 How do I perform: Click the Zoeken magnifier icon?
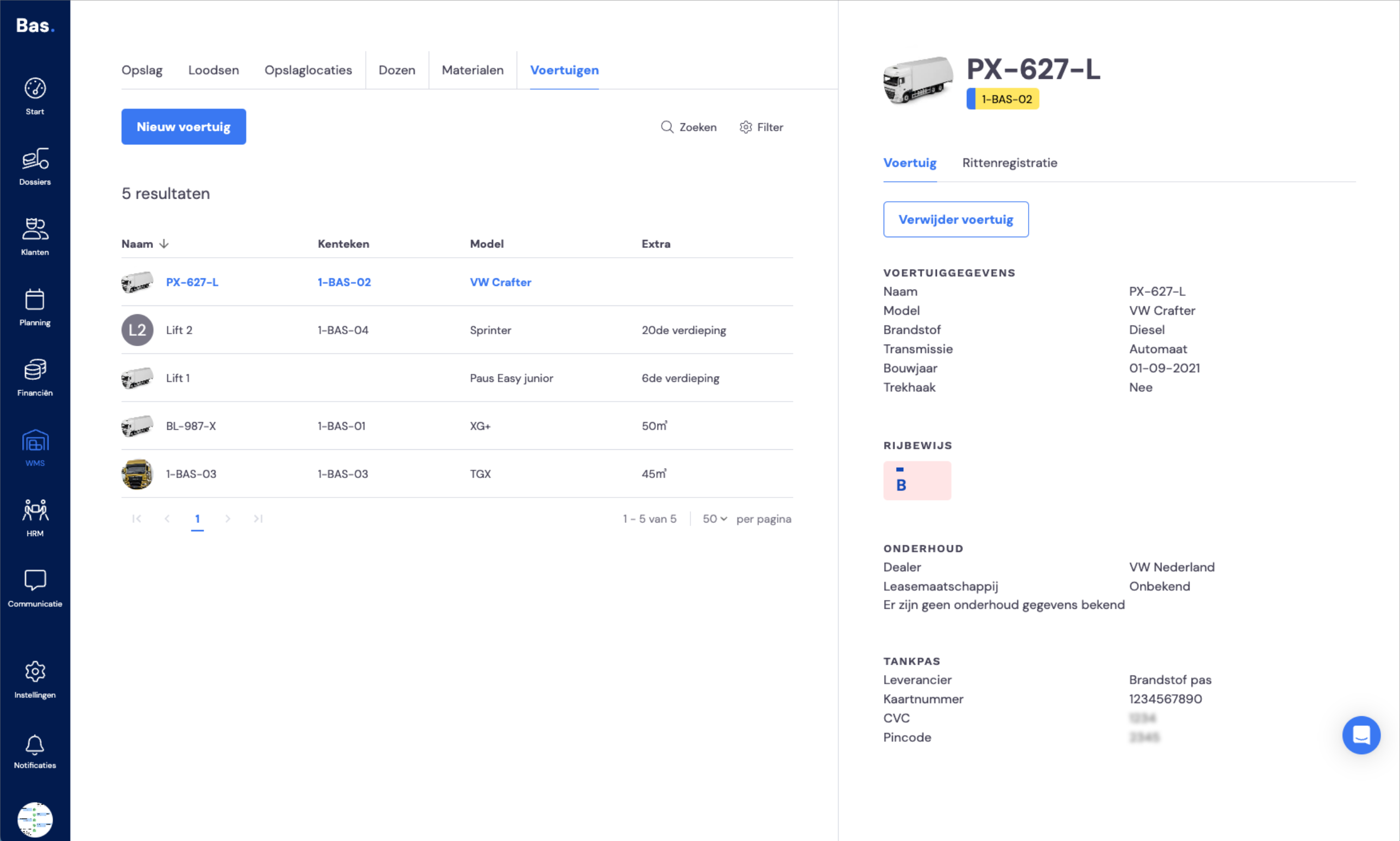tap(667, 127)
